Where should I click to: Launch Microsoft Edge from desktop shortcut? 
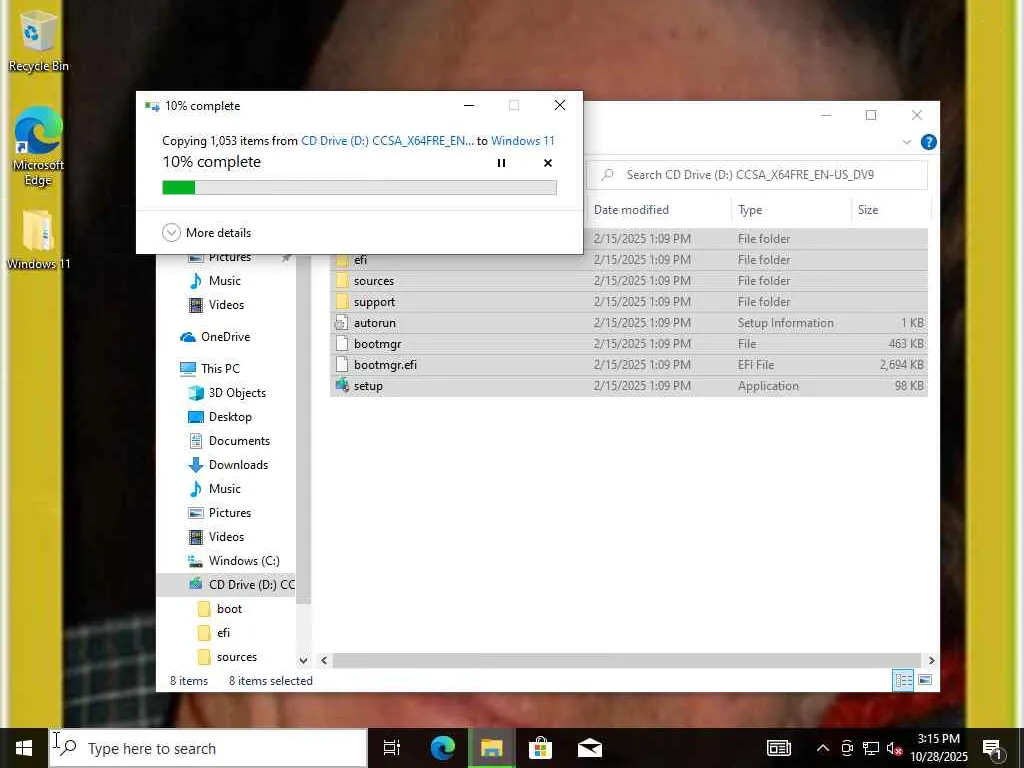coord(38,147)
